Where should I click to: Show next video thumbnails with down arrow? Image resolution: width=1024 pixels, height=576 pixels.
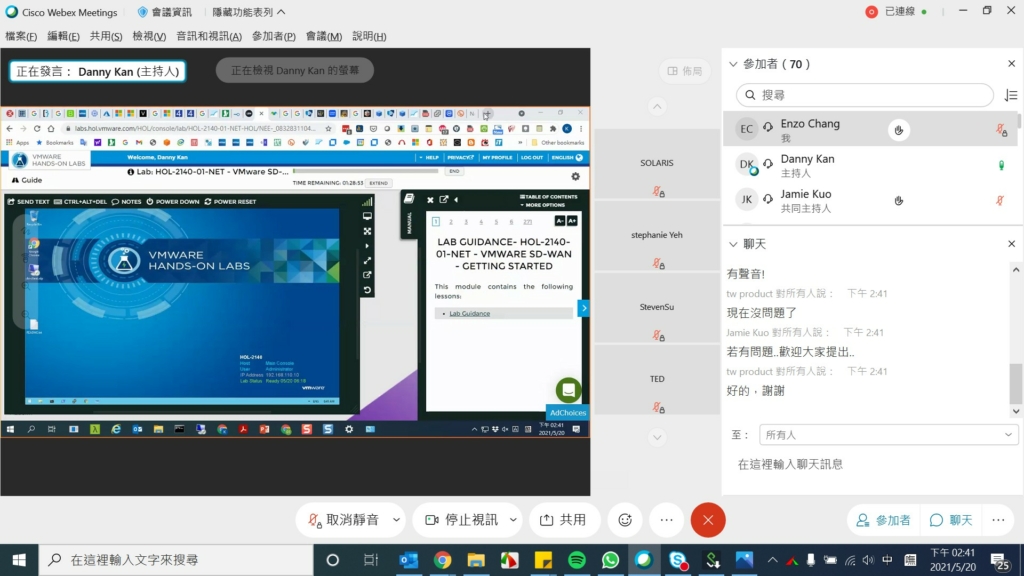click(657, 438)
